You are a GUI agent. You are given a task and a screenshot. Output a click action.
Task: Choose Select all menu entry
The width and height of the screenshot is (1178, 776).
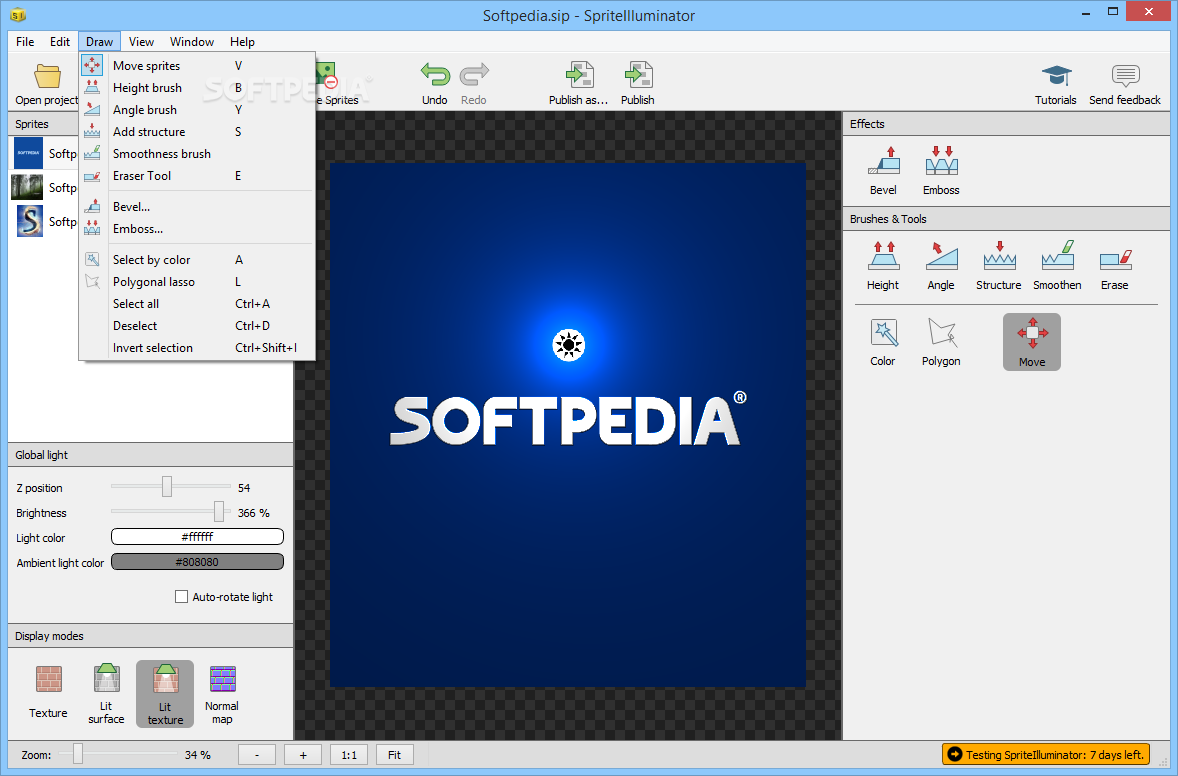tap(197, 303)
